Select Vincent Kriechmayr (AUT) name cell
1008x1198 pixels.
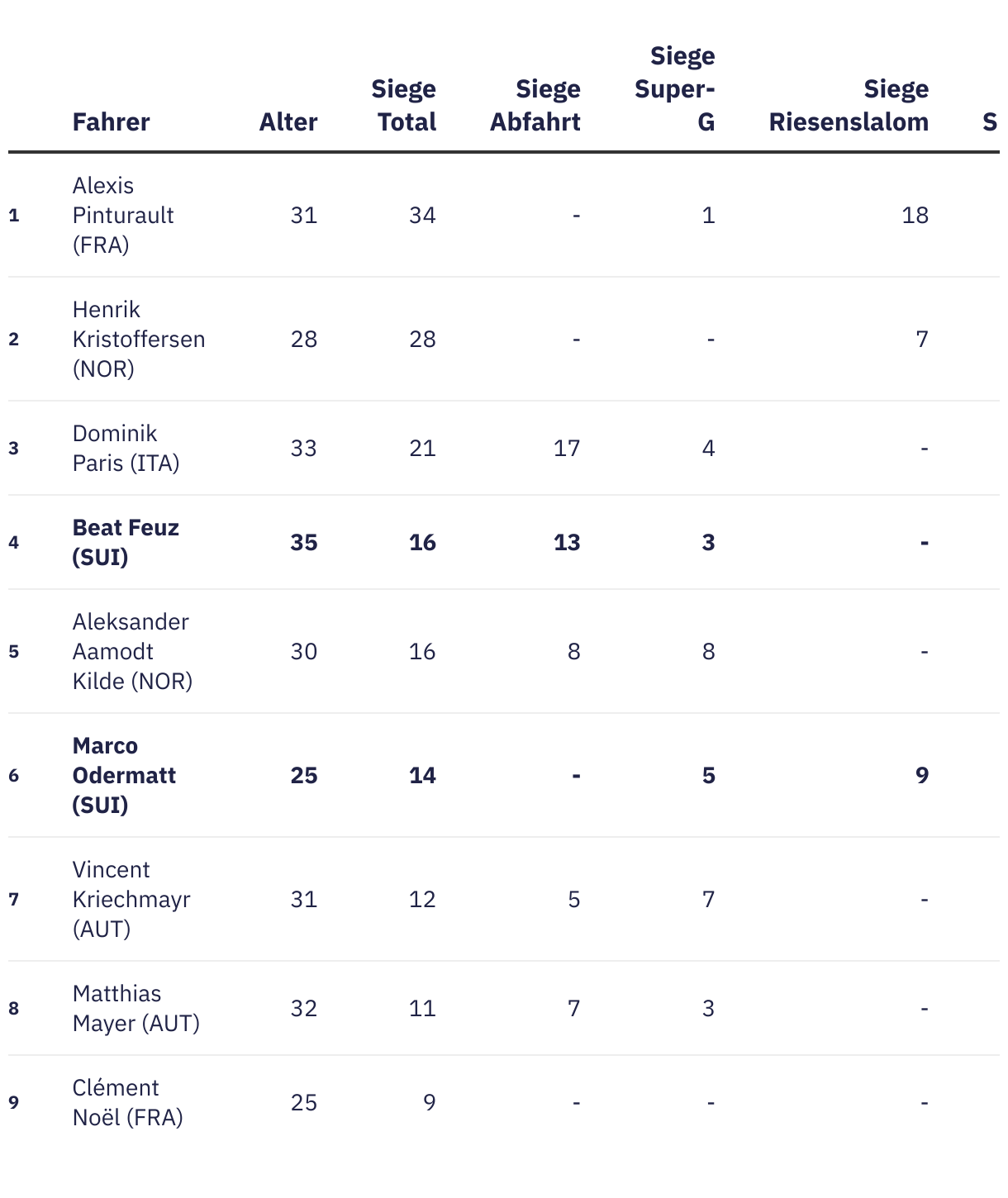[x=131, y=899]
